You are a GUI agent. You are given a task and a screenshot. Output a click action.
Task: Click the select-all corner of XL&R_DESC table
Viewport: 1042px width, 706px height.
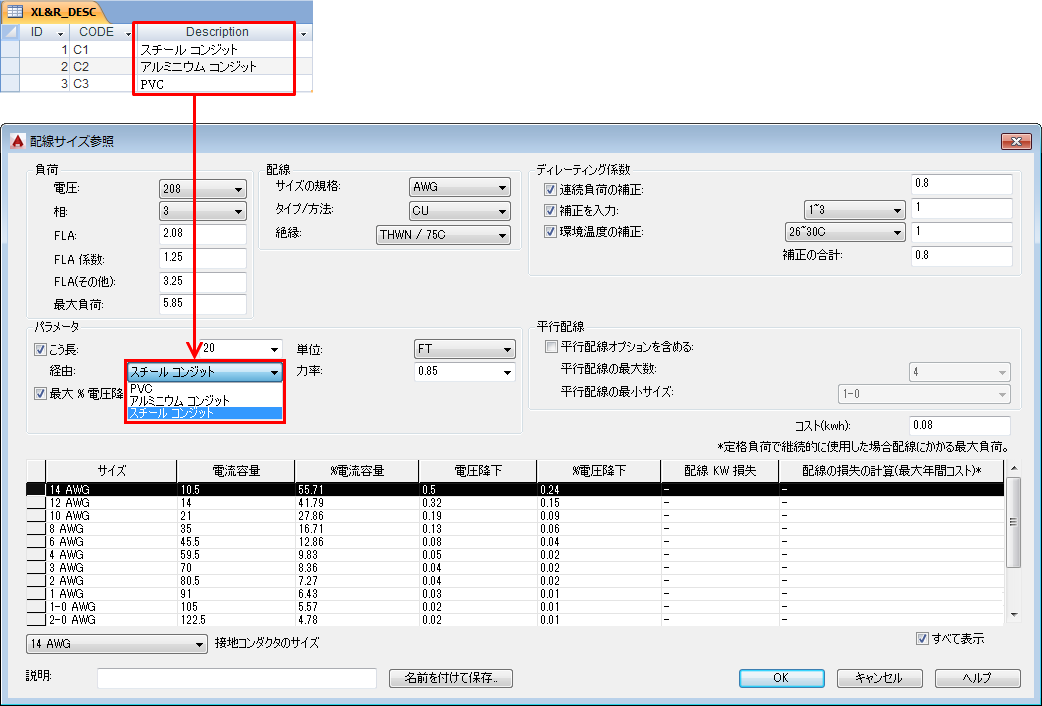10,32
